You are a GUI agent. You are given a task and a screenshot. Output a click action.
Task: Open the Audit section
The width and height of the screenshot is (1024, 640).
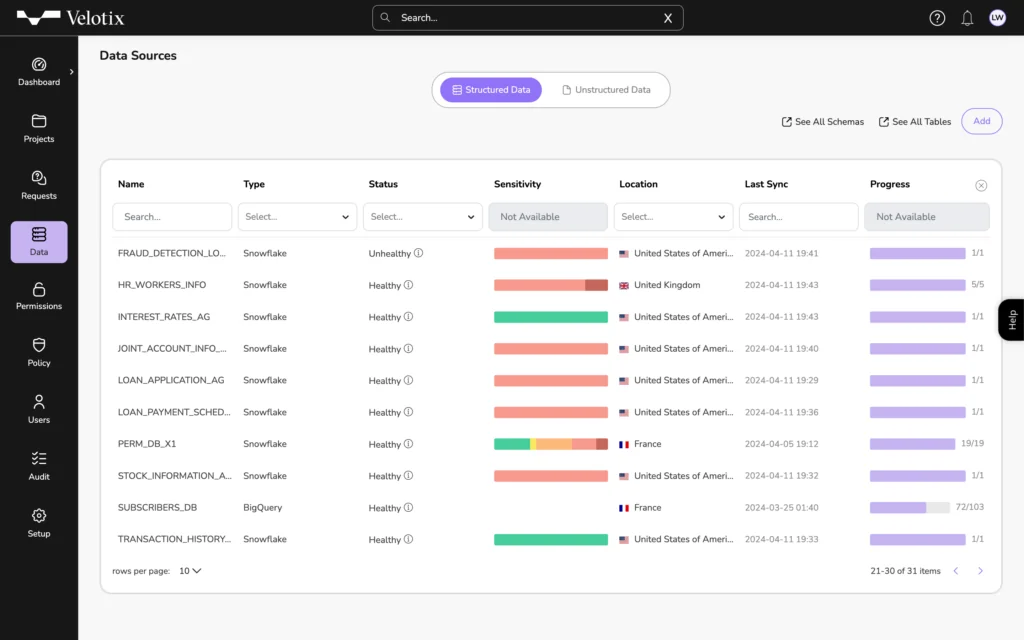[x=39, y=466]
